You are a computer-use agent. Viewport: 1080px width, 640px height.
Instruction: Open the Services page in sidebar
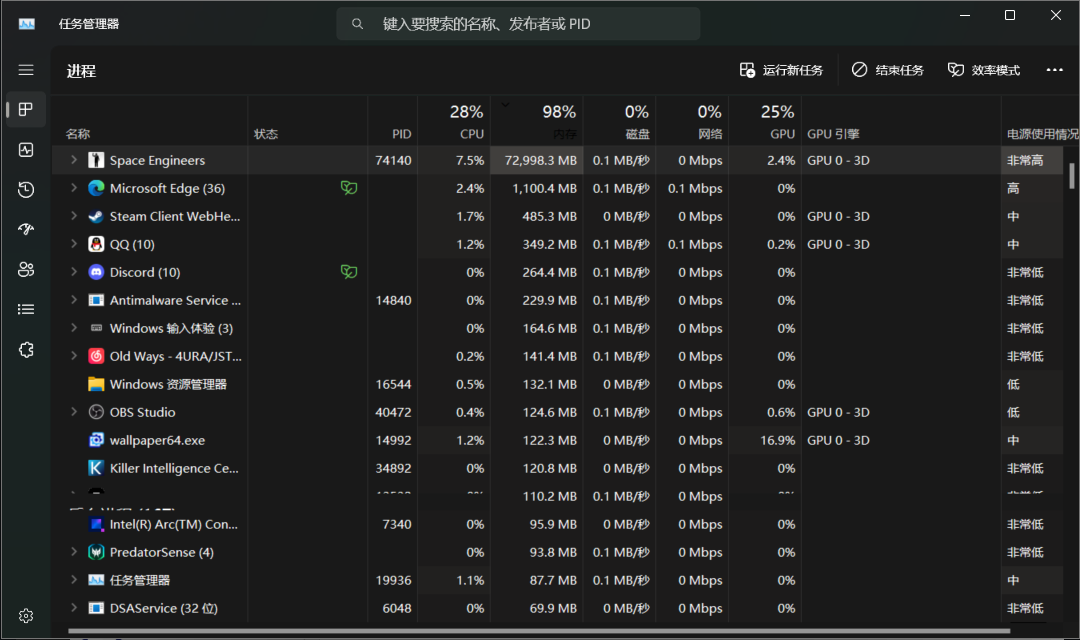click(26, 349)
